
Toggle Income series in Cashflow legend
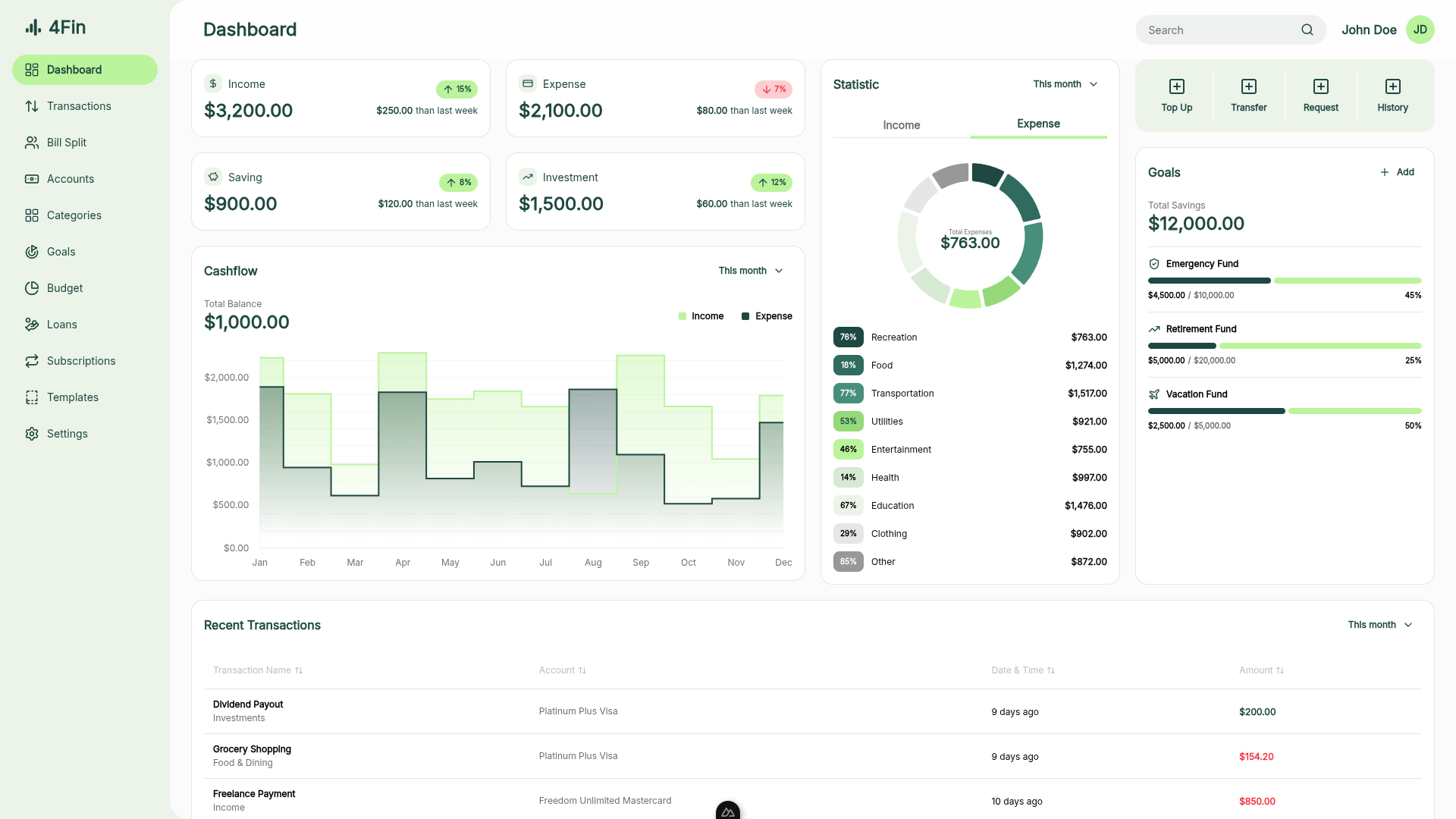pyautogui.click(x=701, y=316)
